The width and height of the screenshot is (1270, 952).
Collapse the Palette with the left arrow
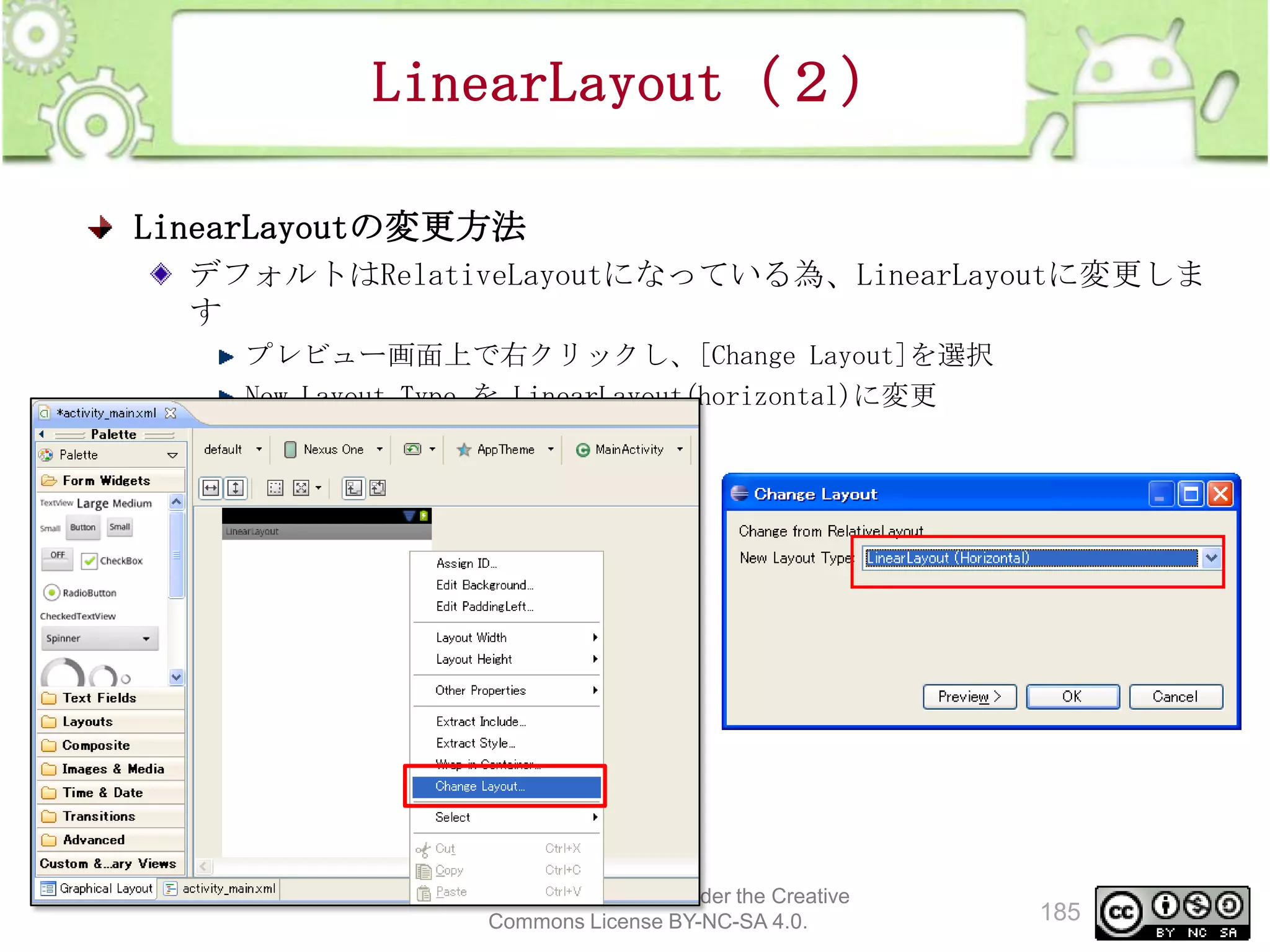42,434
